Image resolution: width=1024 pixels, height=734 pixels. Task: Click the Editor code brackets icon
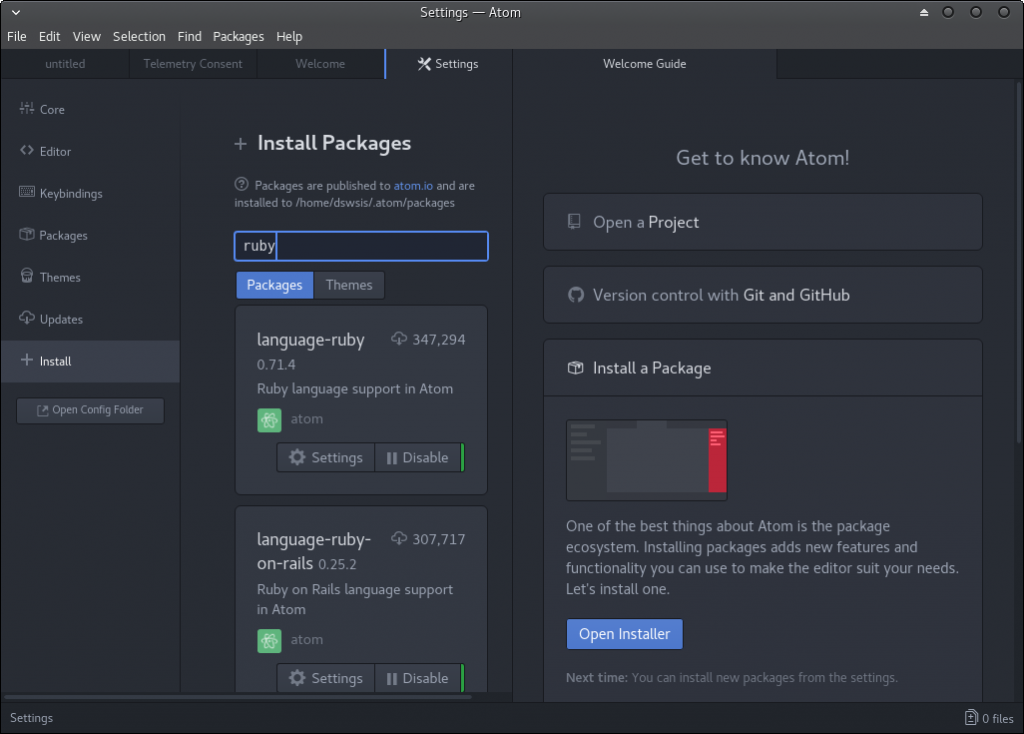pyautogui.click(x=27, y=151)
